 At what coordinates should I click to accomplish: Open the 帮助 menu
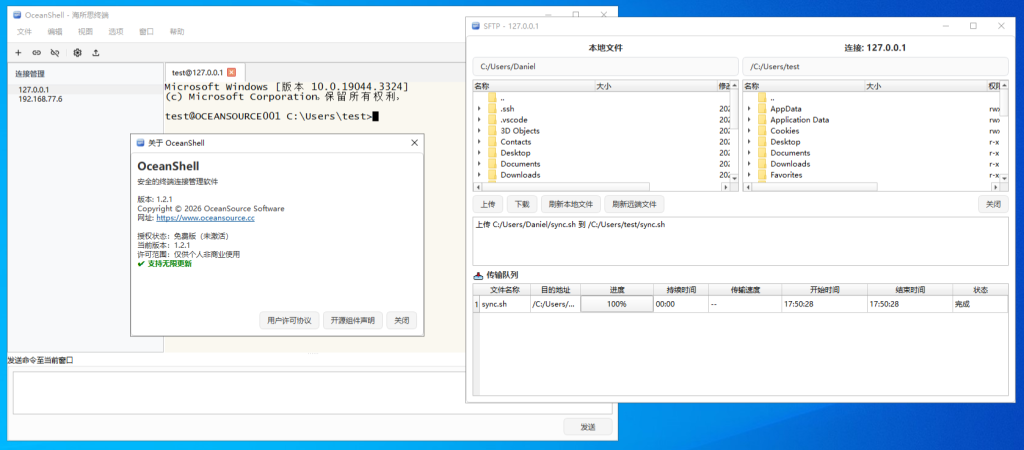pos(176,31)
